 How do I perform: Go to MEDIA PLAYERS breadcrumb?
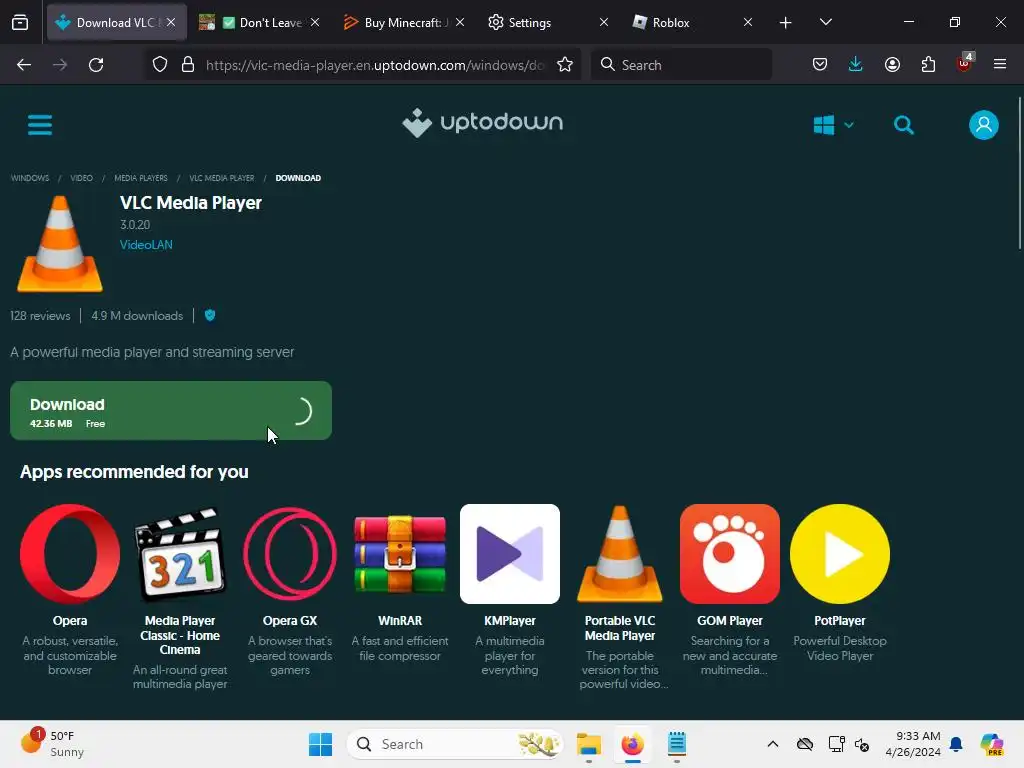(141, 178)
